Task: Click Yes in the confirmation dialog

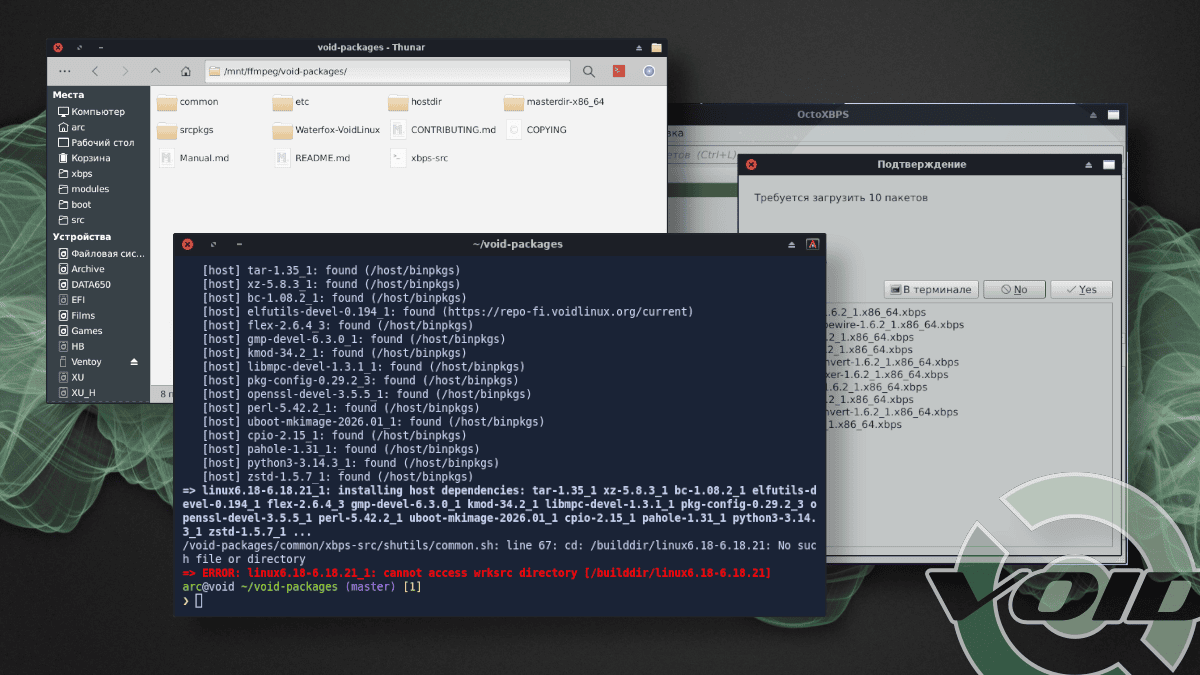Action: tap(1081, 290)
